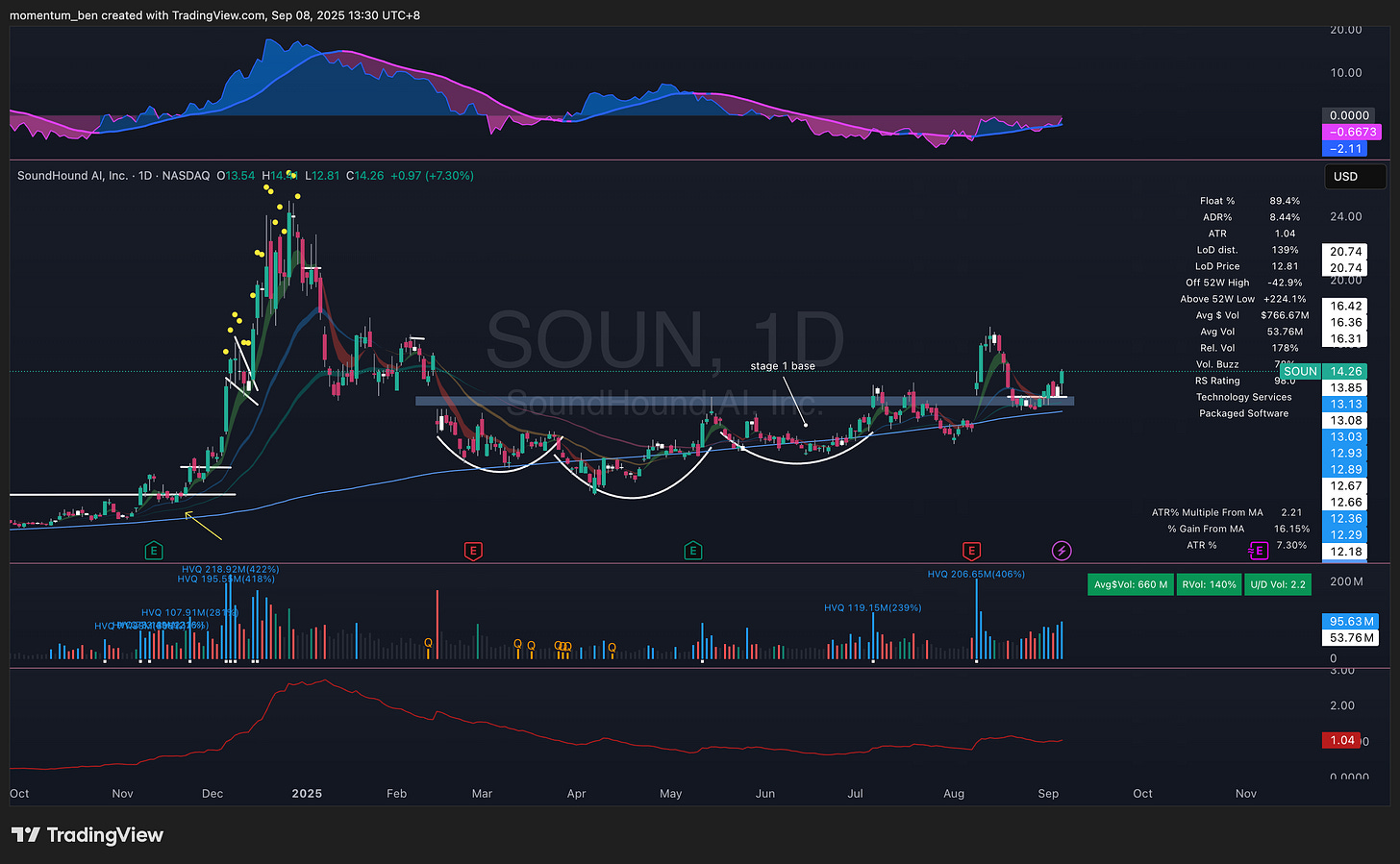Viewport: 1400px width, 864px height.
Task: Click the Float % 89.4% stat row
Action: 1249,201
